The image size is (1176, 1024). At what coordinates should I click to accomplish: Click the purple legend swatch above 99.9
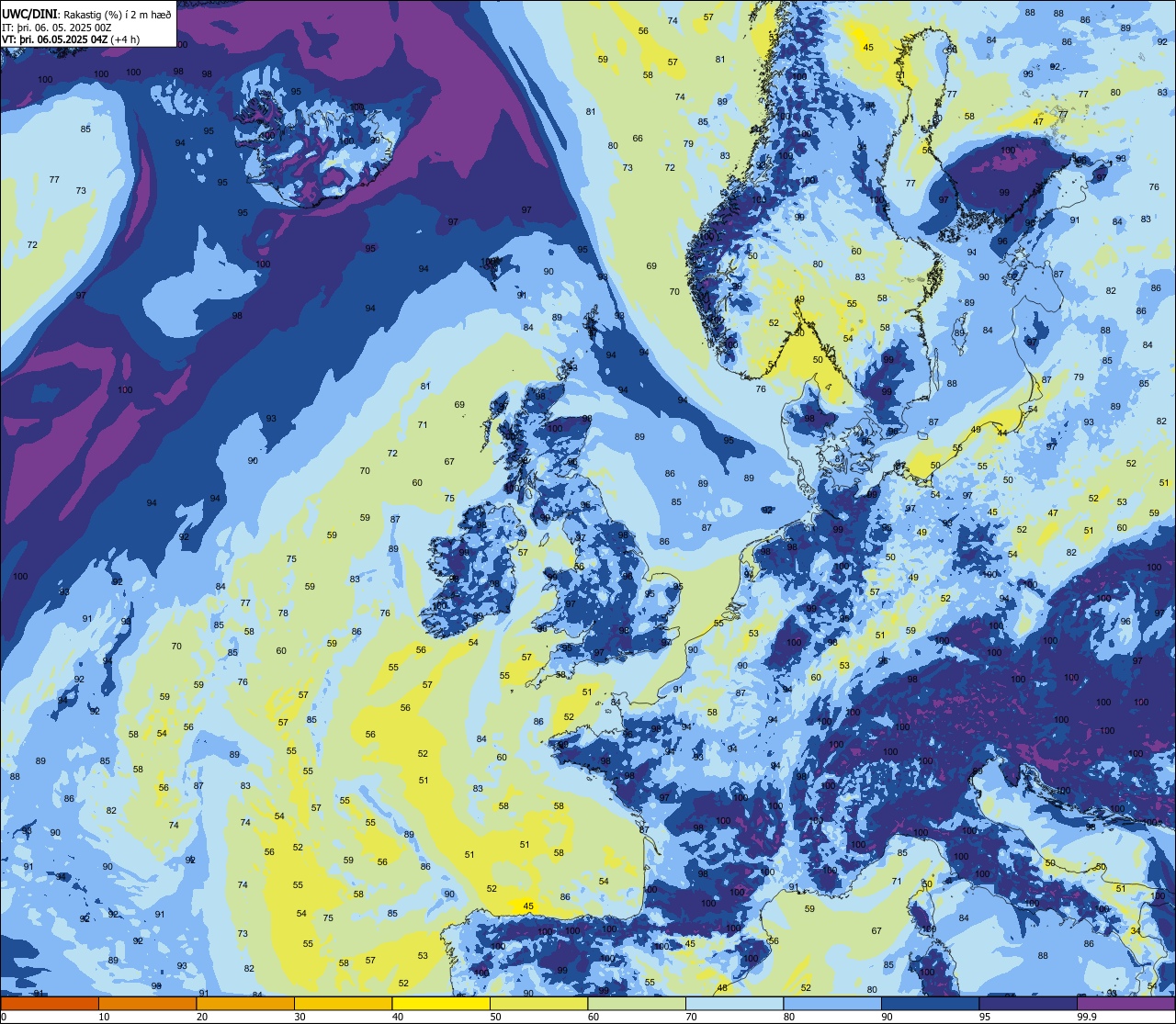click(x=1125, y=1004)
